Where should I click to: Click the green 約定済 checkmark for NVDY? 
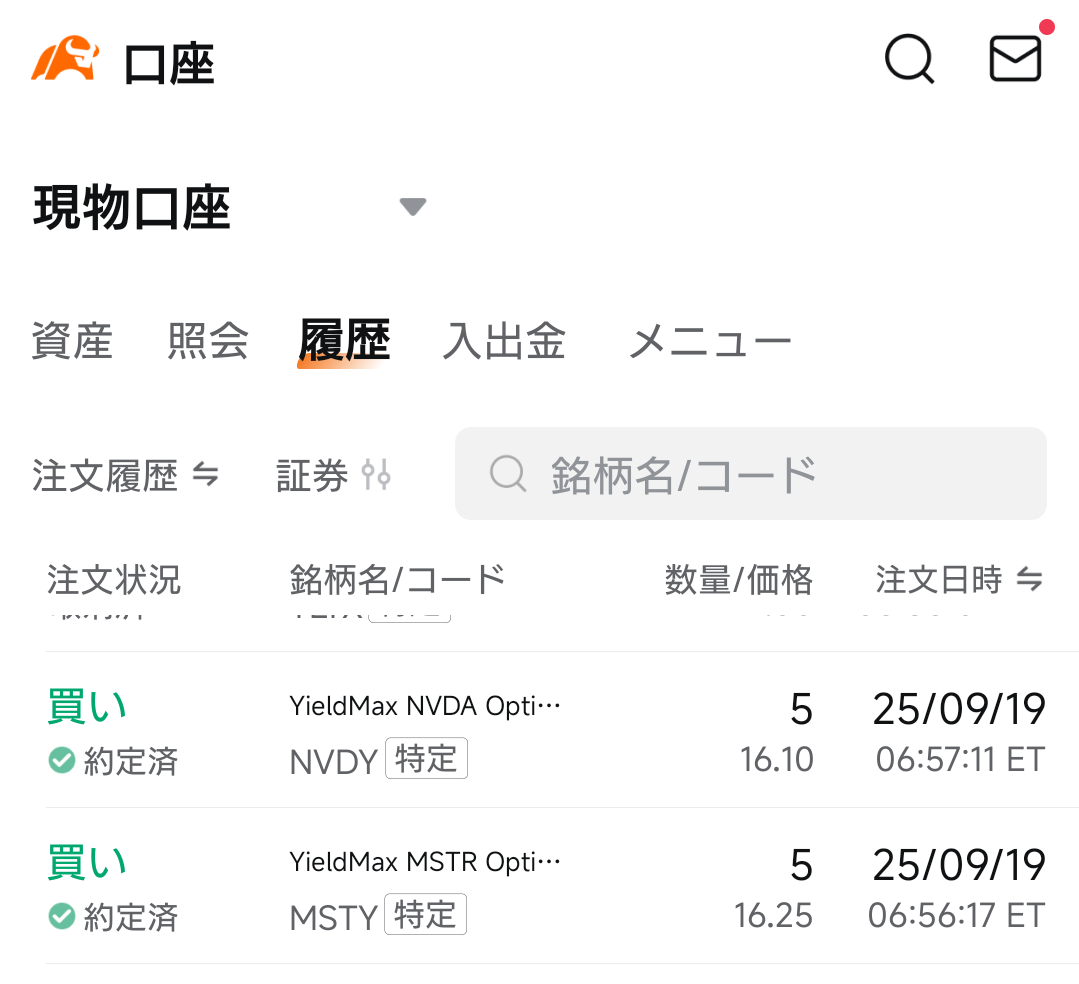tap(62, 761)
